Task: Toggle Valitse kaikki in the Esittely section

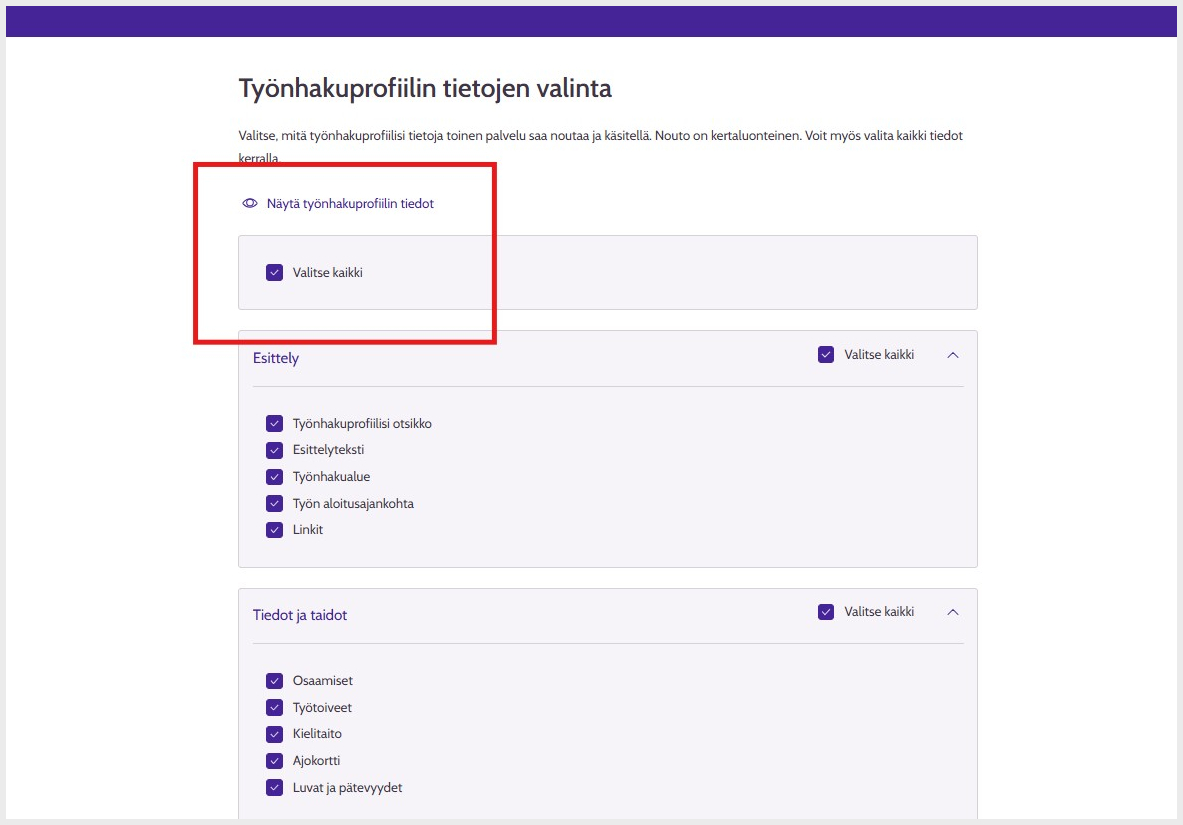Action: point(826,354)
